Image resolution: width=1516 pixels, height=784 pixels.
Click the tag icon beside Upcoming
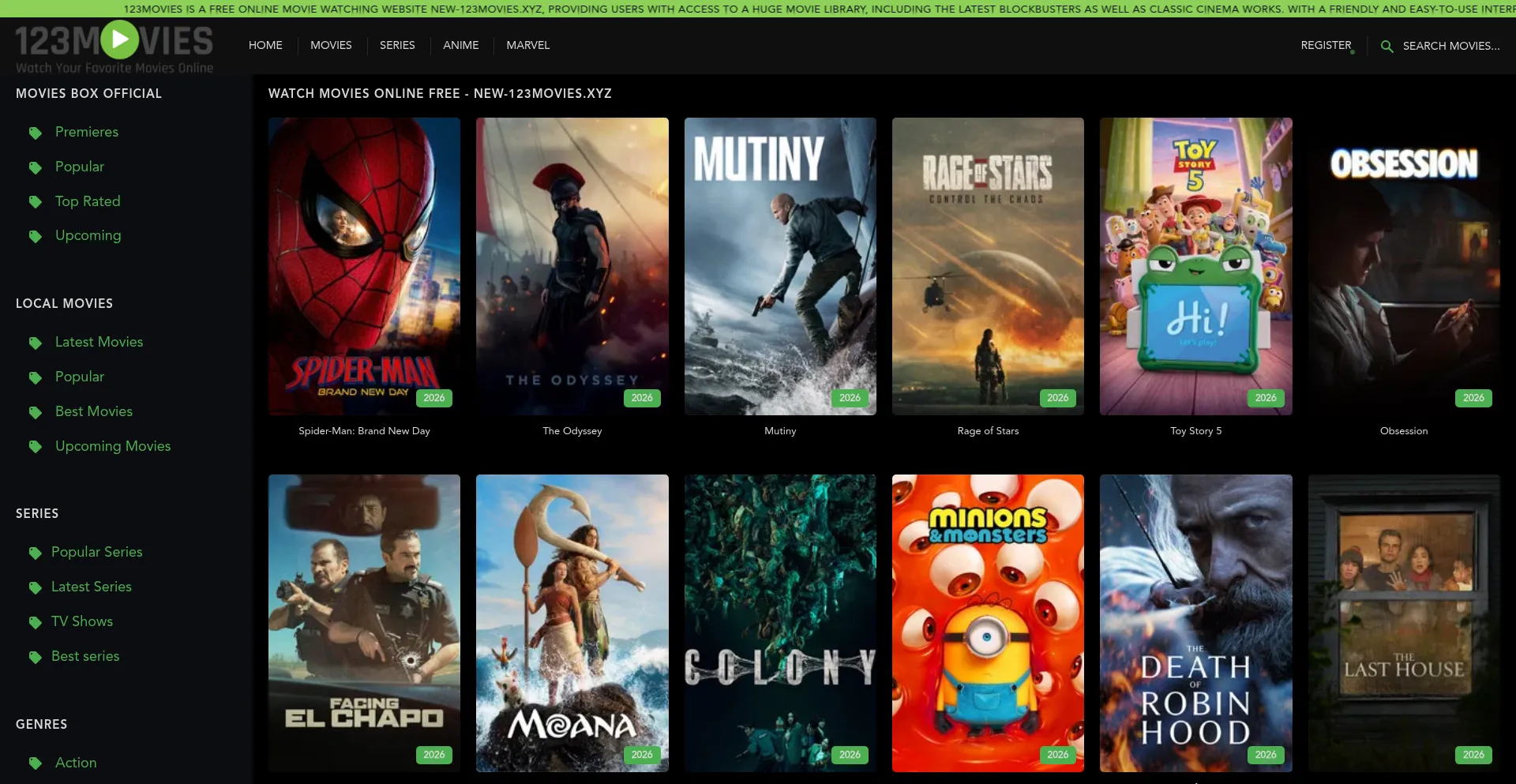(x=35, y=236)
